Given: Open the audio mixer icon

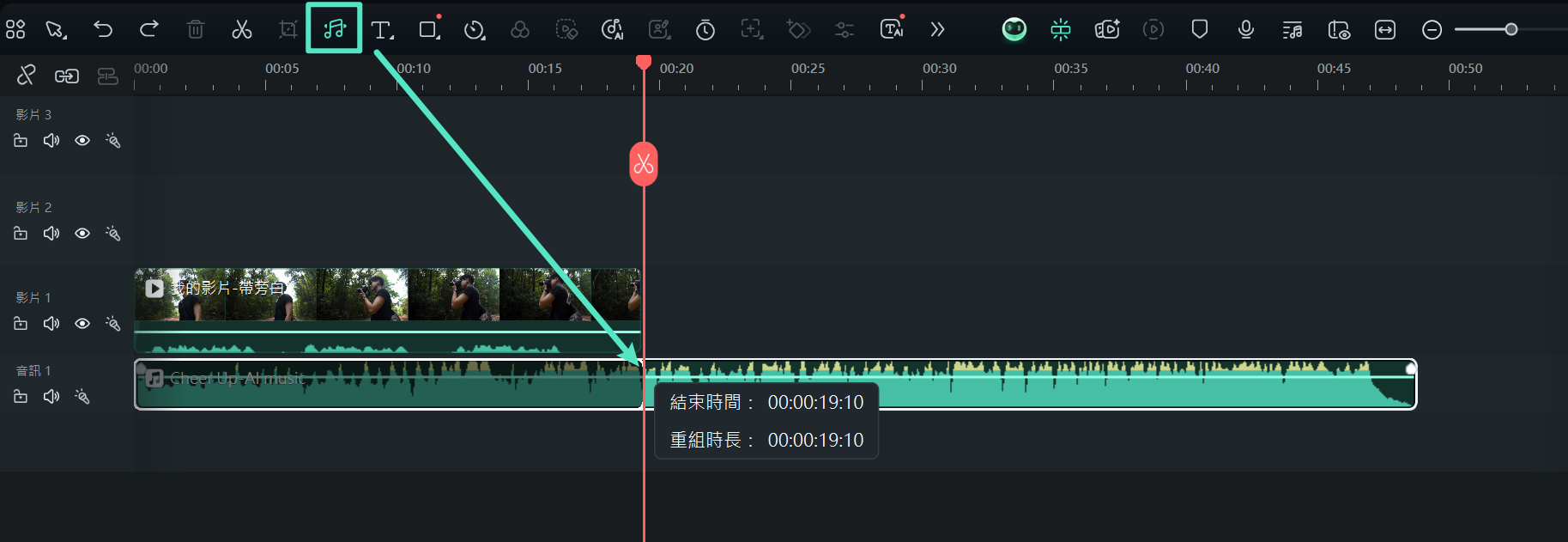Looking at the screenshot, I should click(x=1293, y=30).
